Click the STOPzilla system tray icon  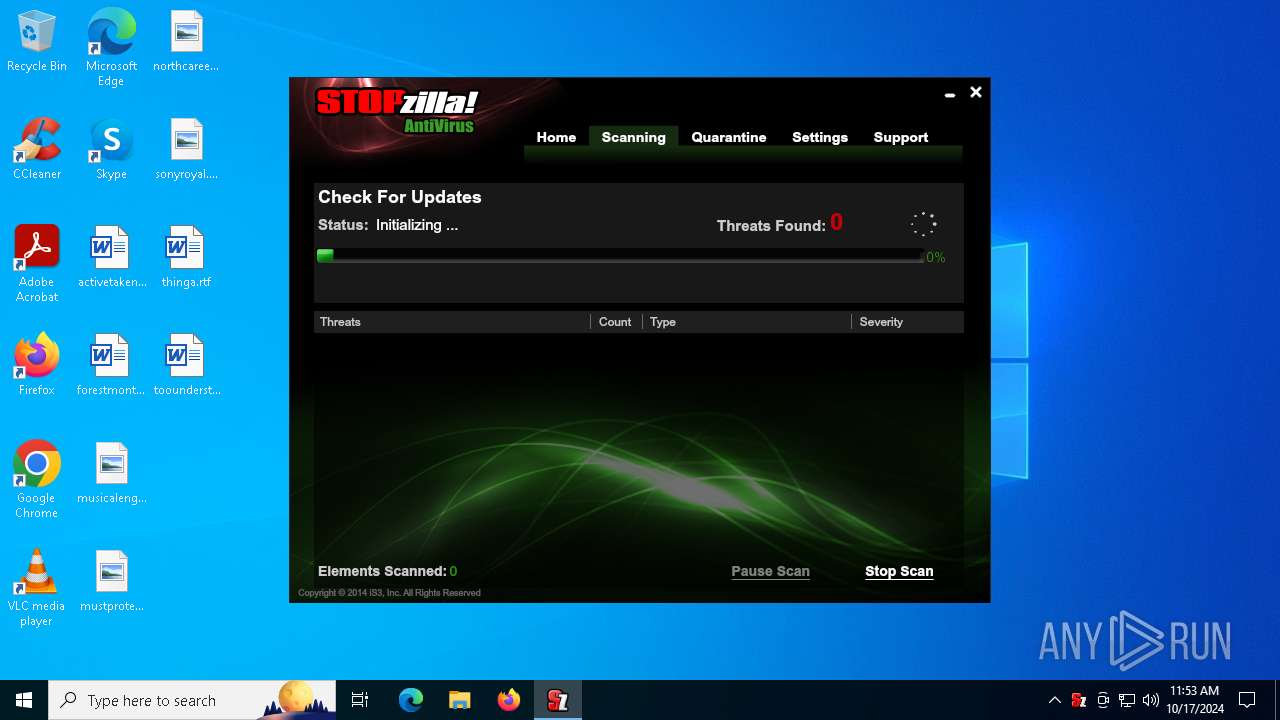[1078, 700]
